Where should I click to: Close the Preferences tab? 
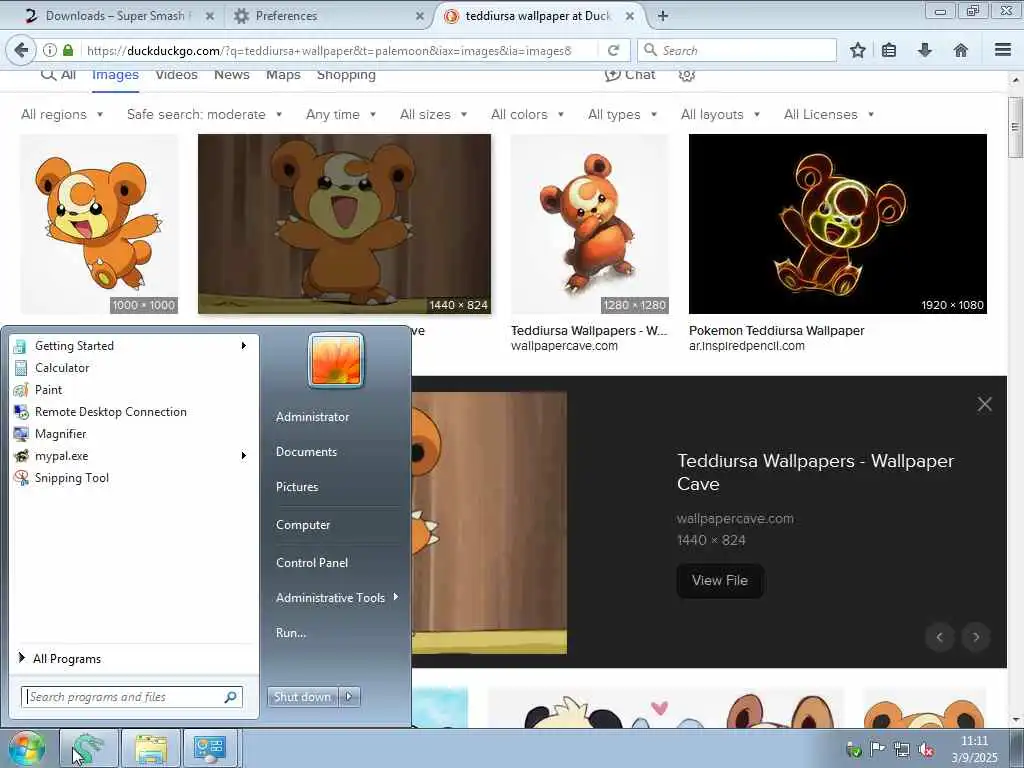tap(420, 16)
